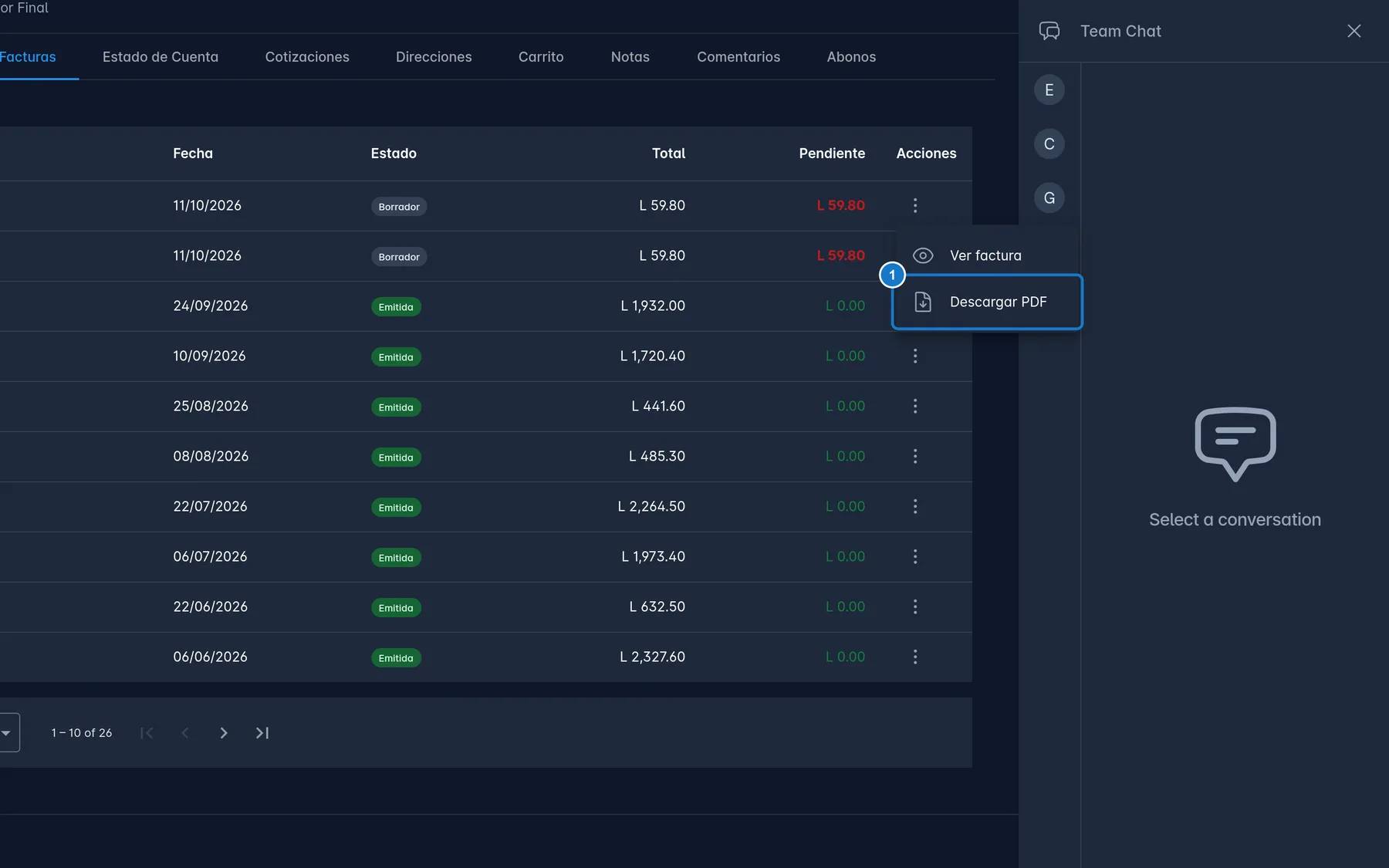This screenshot has width=1389, height=868.
Task: Click Borrador badge in first row
Action: (x=399, y=207)
